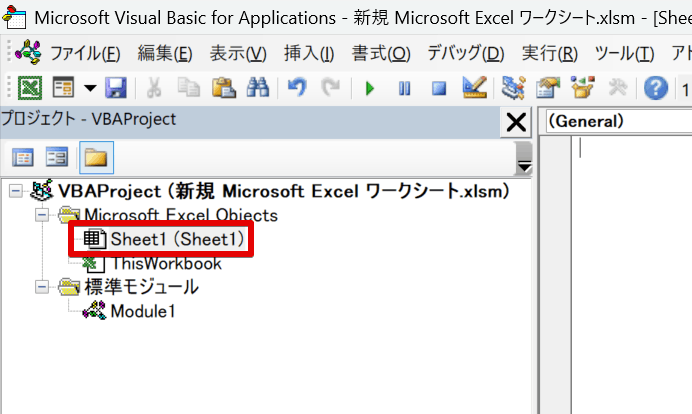Open the 書式(O) menu
The image size is (692, 414).
[381, 54]
